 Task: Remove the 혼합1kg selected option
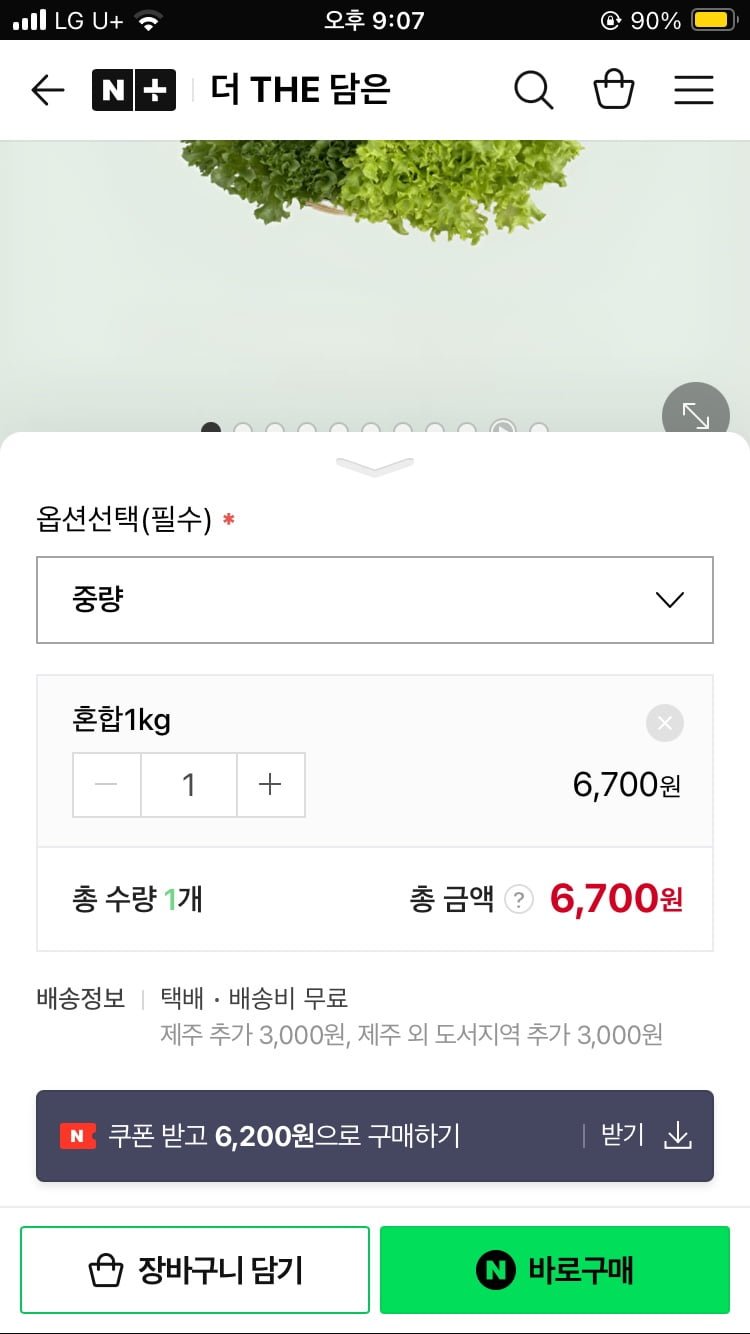pyautogui.click(x=665, y=723)
